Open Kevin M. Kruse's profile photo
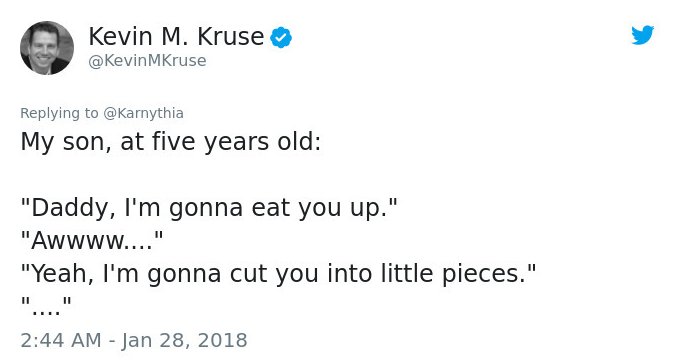 coord(47,48)
